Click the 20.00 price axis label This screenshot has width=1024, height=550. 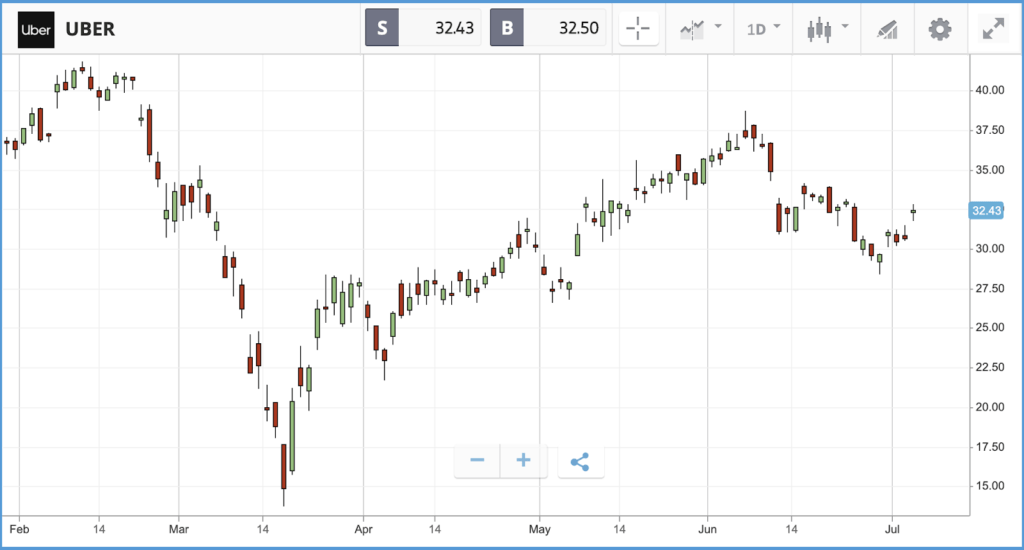click(989, 407)
